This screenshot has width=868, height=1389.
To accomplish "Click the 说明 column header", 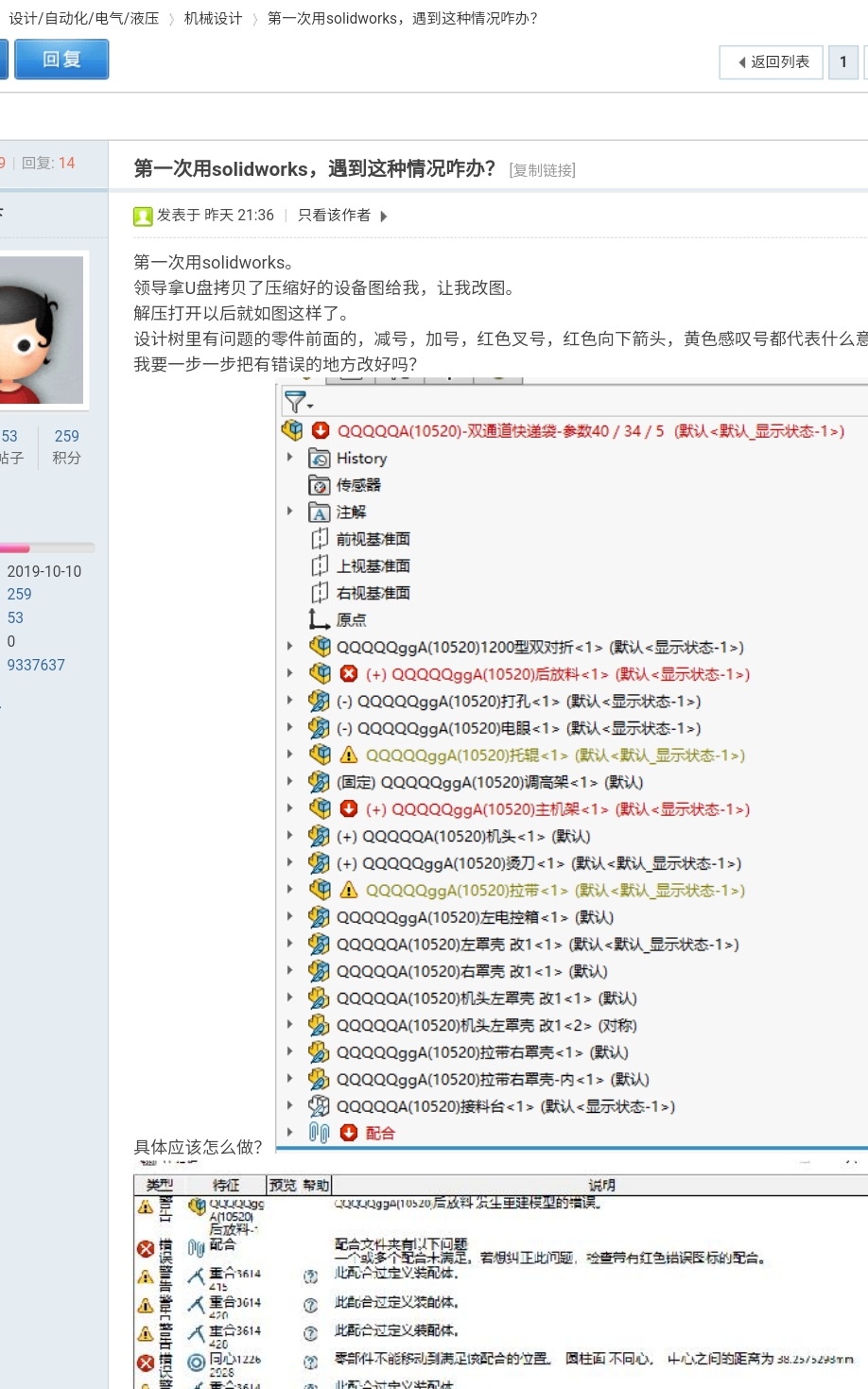I will 601,1185.
